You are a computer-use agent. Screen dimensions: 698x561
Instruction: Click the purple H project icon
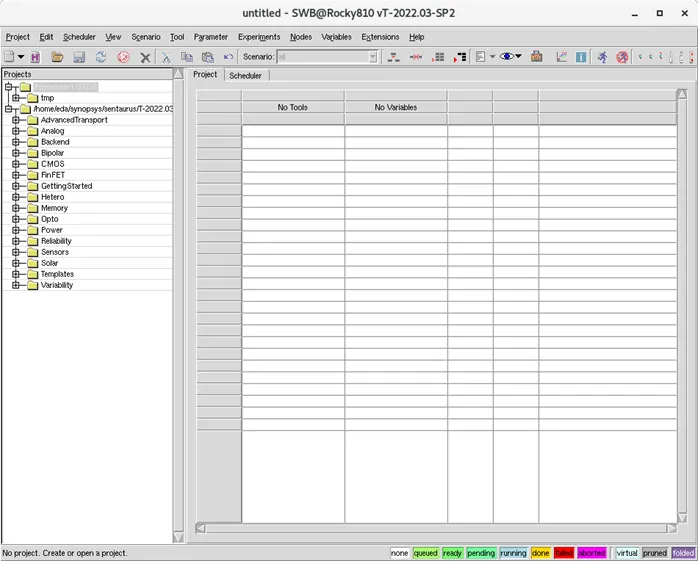[x=35, y=57]
